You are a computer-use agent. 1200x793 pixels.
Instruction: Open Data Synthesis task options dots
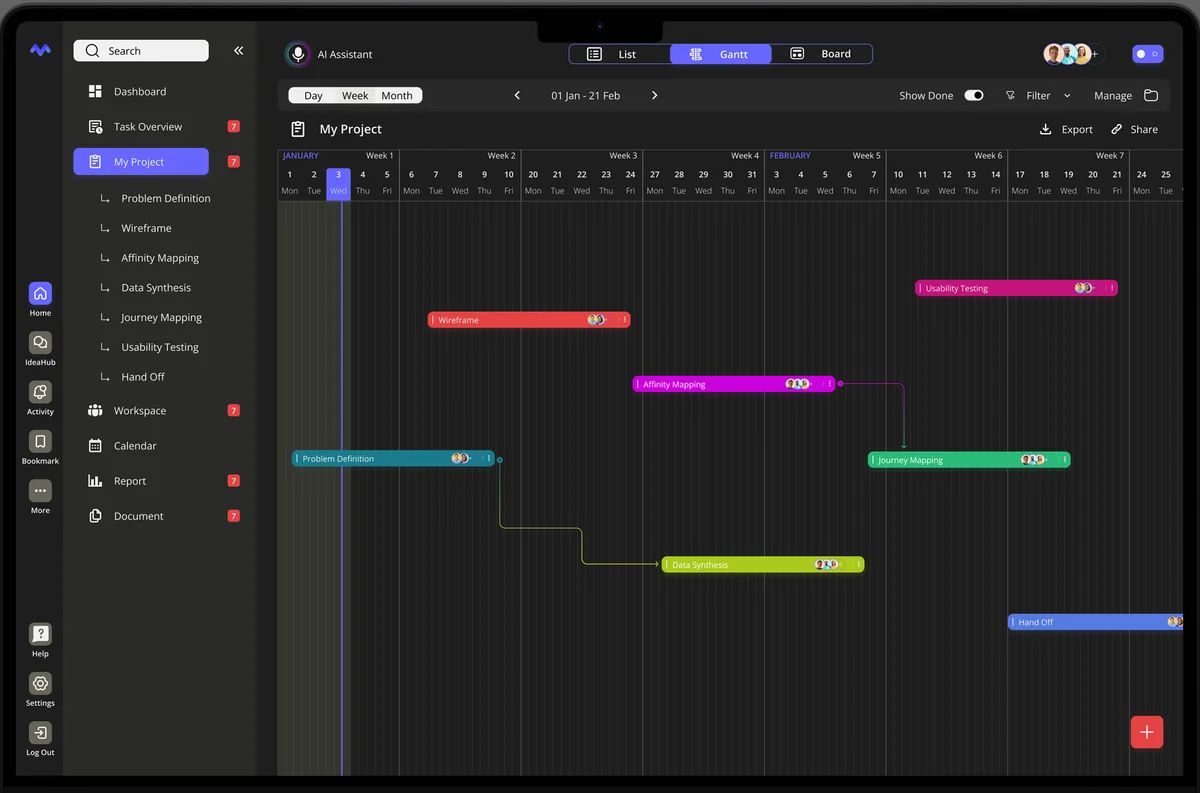pos(858,565)
